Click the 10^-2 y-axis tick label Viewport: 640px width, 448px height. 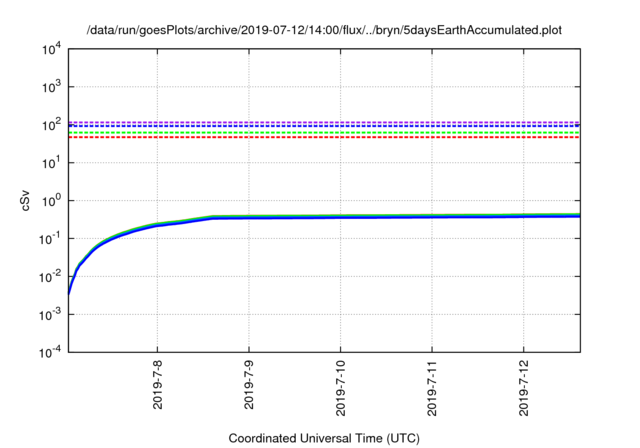[x=51, y=277]
